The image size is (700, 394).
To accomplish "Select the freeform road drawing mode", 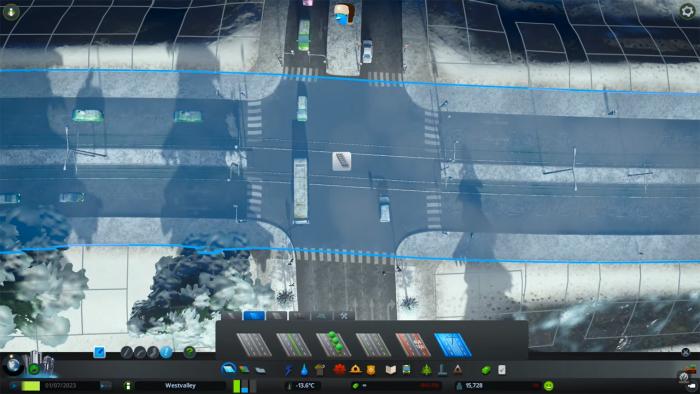I will tap(153, 353).
